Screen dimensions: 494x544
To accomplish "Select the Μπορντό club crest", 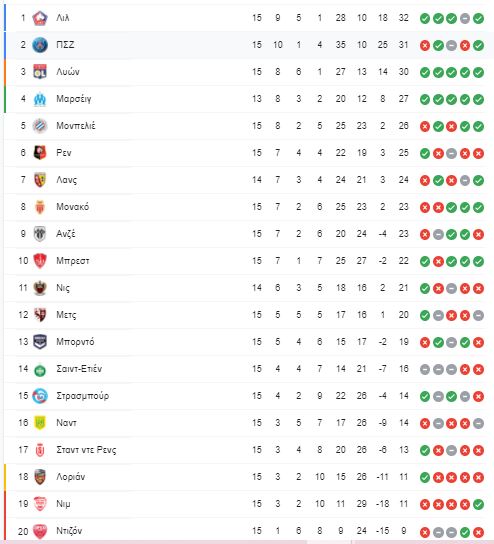I will tap(40, 342).
